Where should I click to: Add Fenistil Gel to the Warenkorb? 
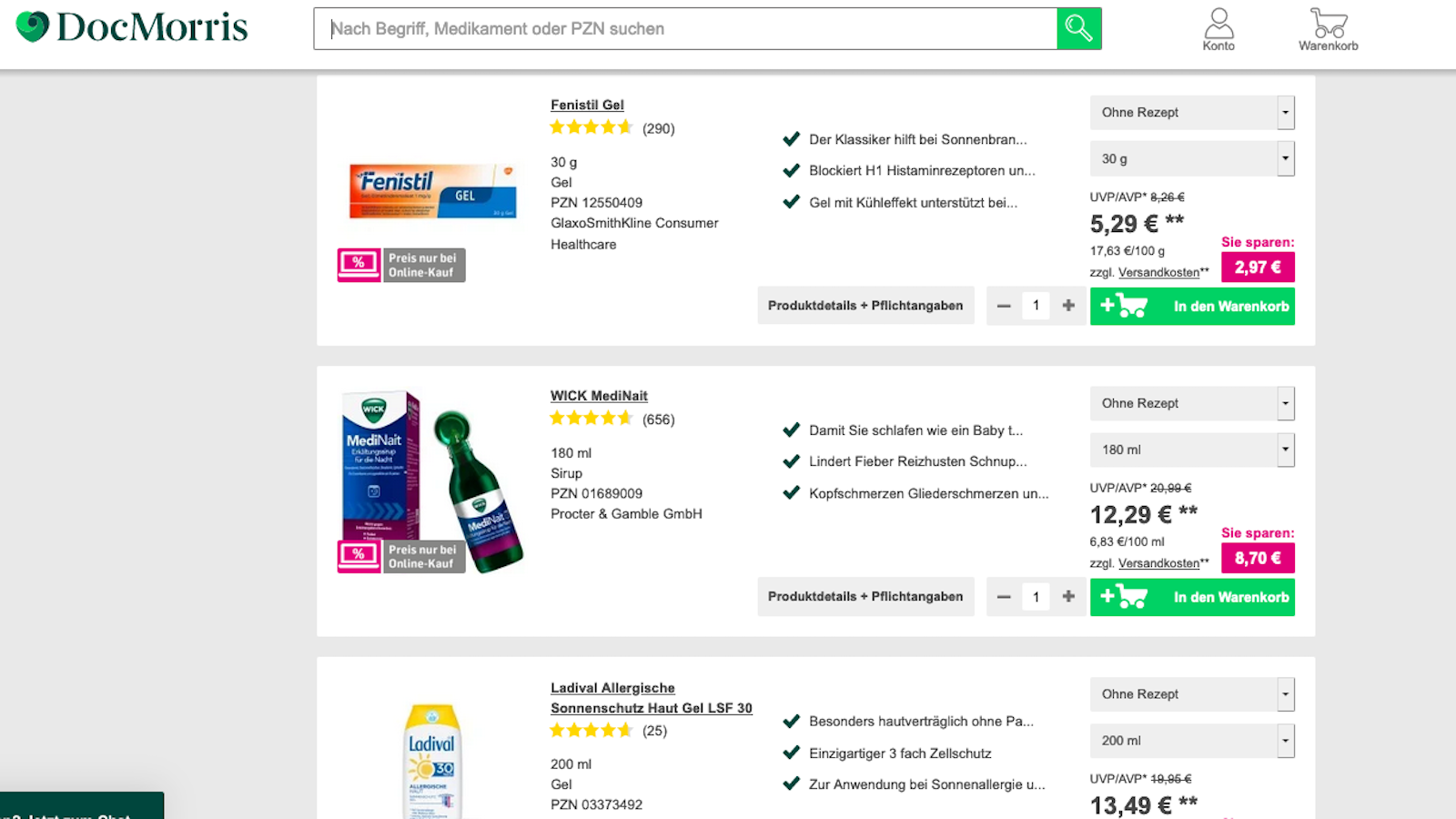coord(1192,306)
